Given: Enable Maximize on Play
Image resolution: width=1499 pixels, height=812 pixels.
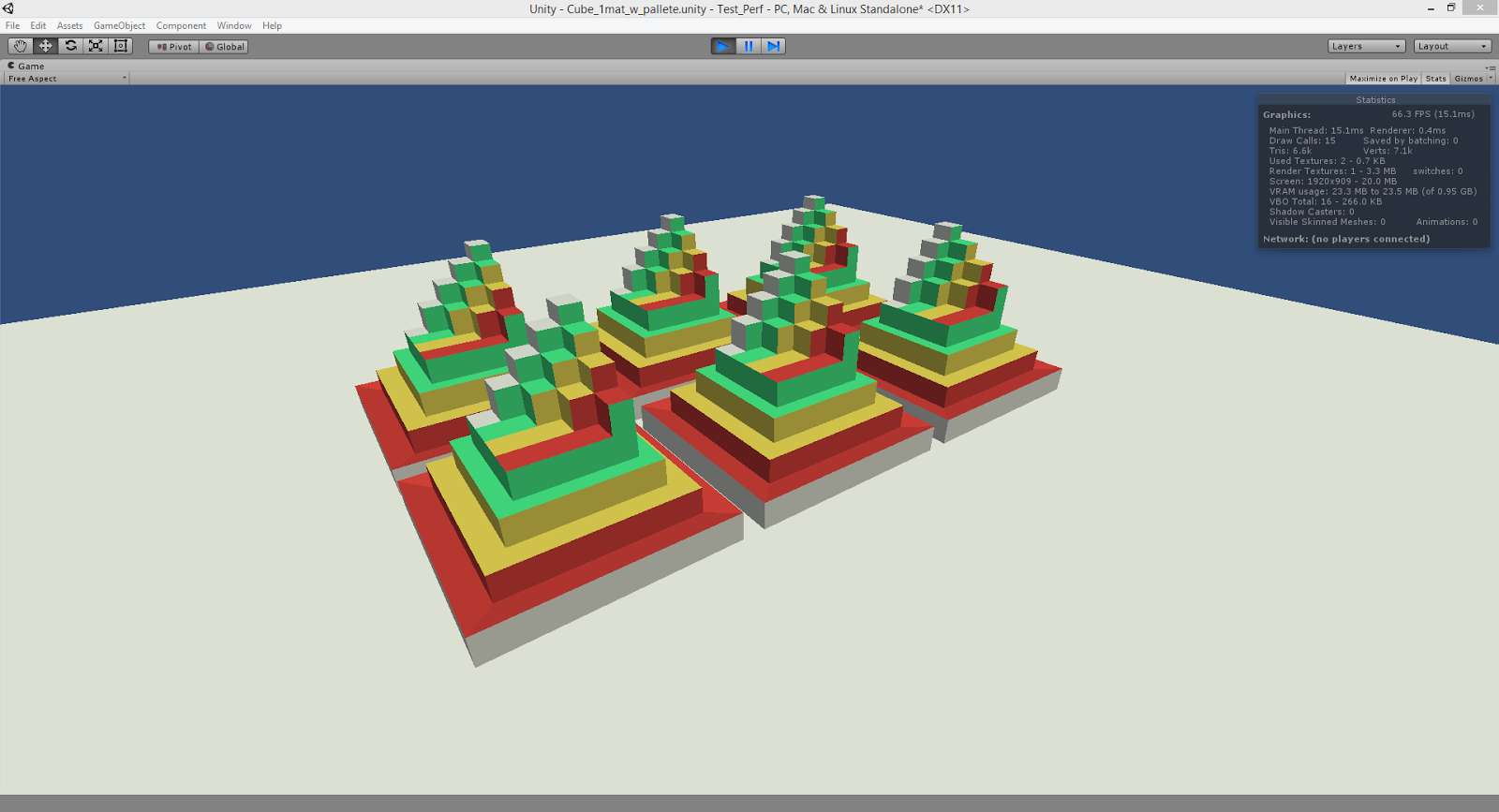Looking at the screenshot, I should tap(1384, 79).
